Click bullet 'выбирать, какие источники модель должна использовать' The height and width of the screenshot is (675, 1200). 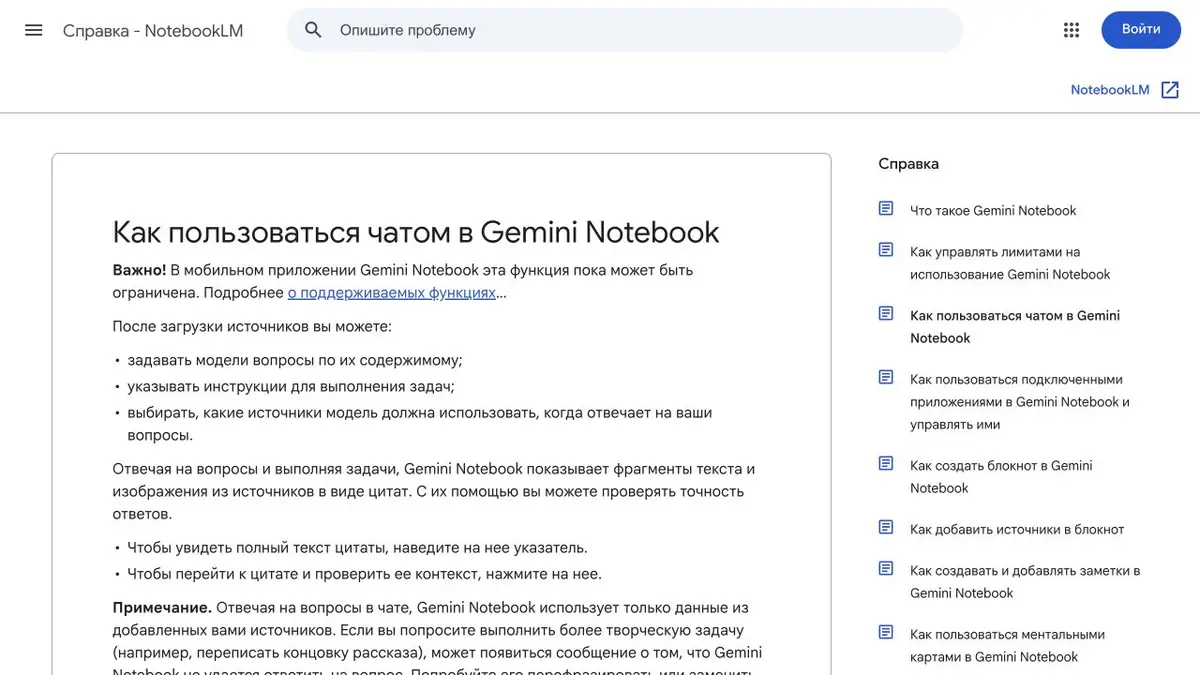pyautogui.click(x=420, y=424)
